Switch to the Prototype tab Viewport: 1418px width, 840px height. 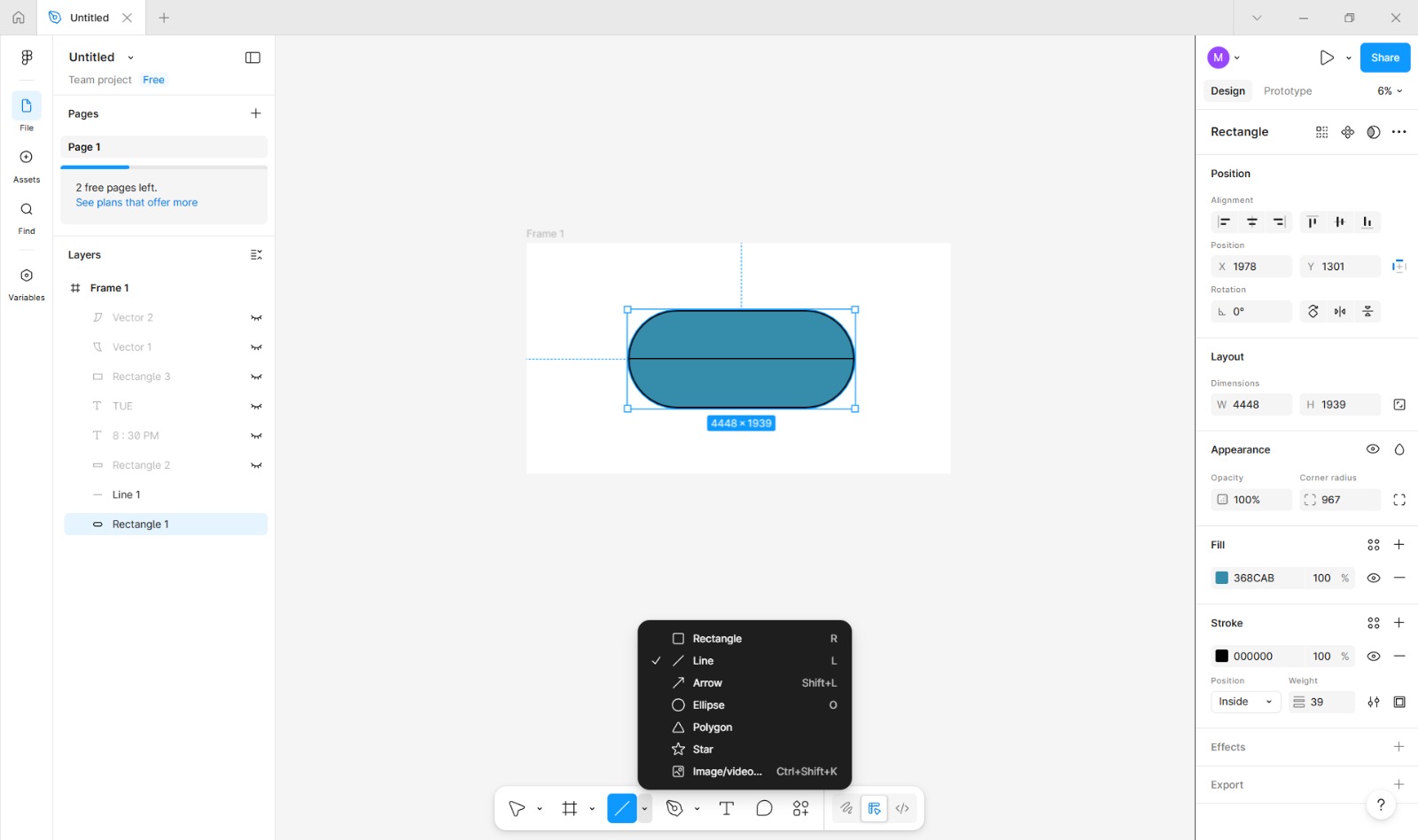point(1287,90)
